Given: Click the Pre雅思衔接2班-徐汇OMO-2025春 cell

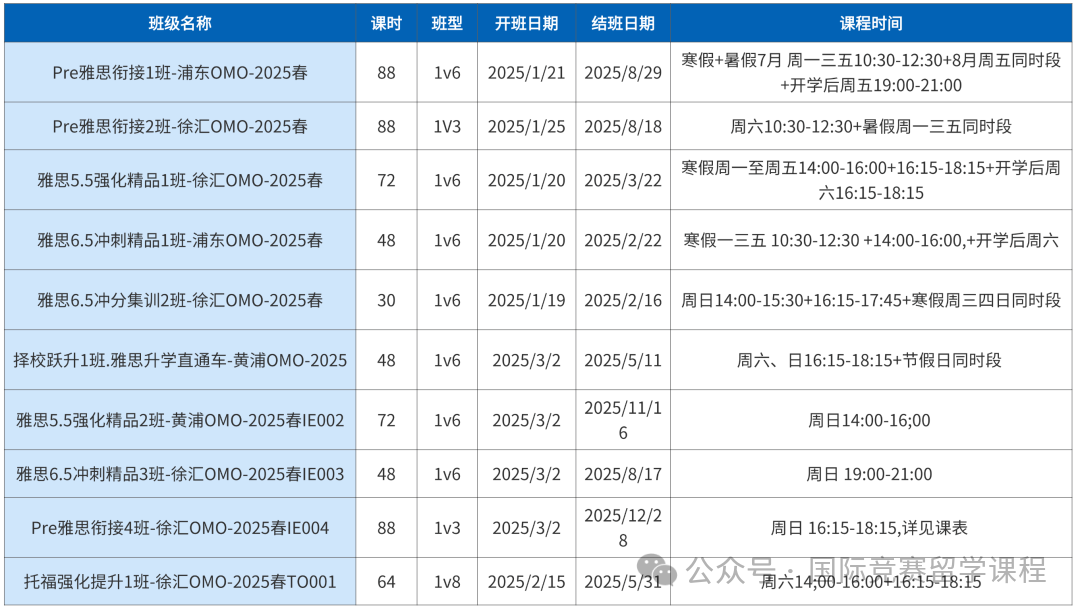Looking at the screenshot, I should [x=180, y=127].
